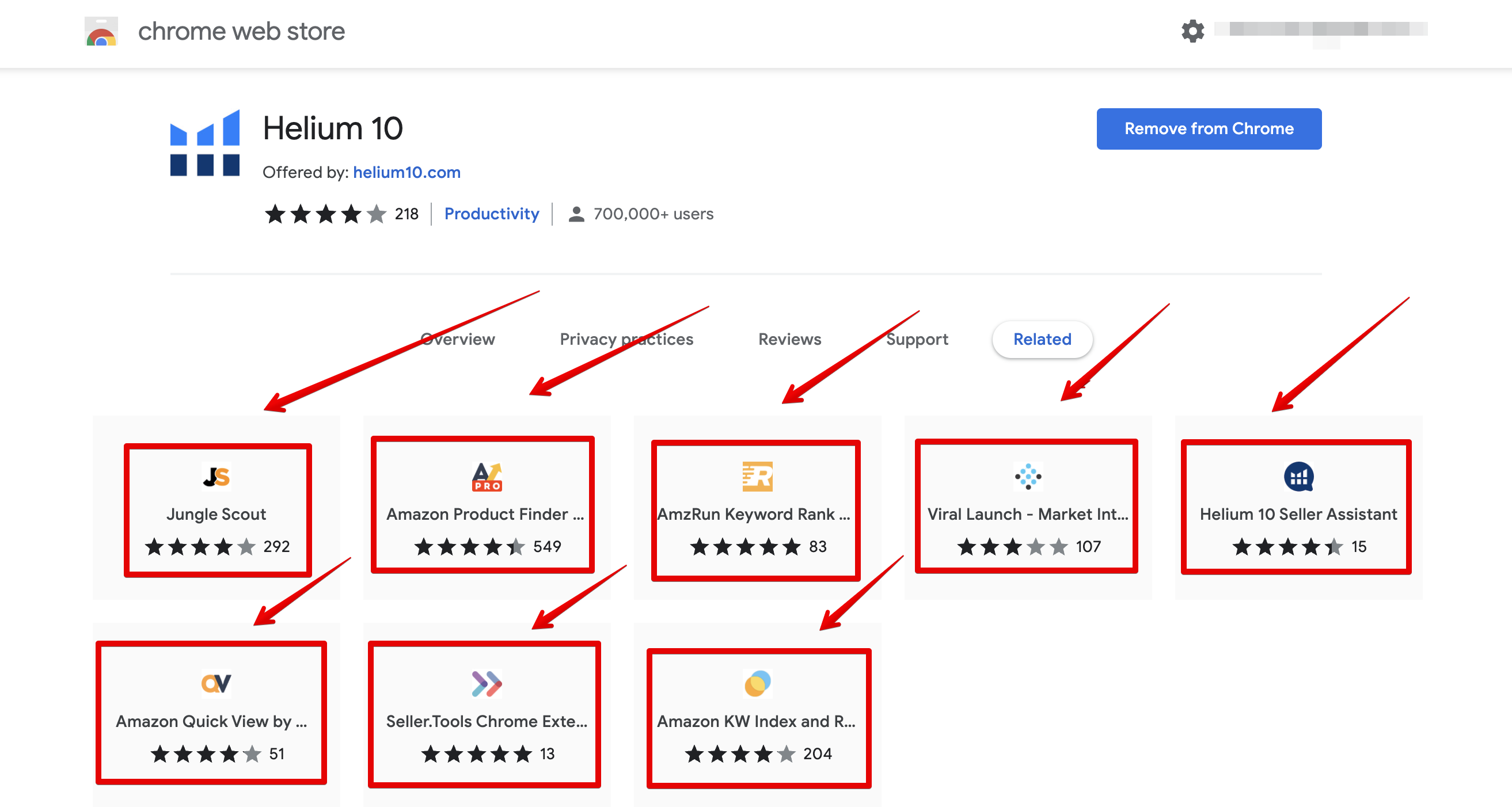Click Viral Launch - Market Int... title
The image size is (1512, 807).
click(1028, 514)
